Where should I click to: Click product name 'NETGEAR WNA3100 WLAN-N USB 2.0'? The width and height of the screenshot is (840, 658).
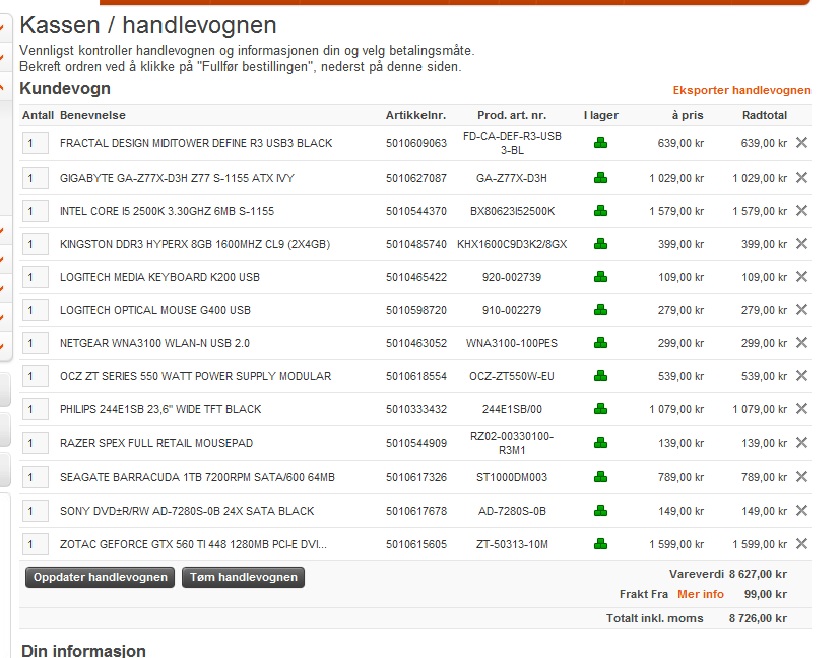point(155,343)
